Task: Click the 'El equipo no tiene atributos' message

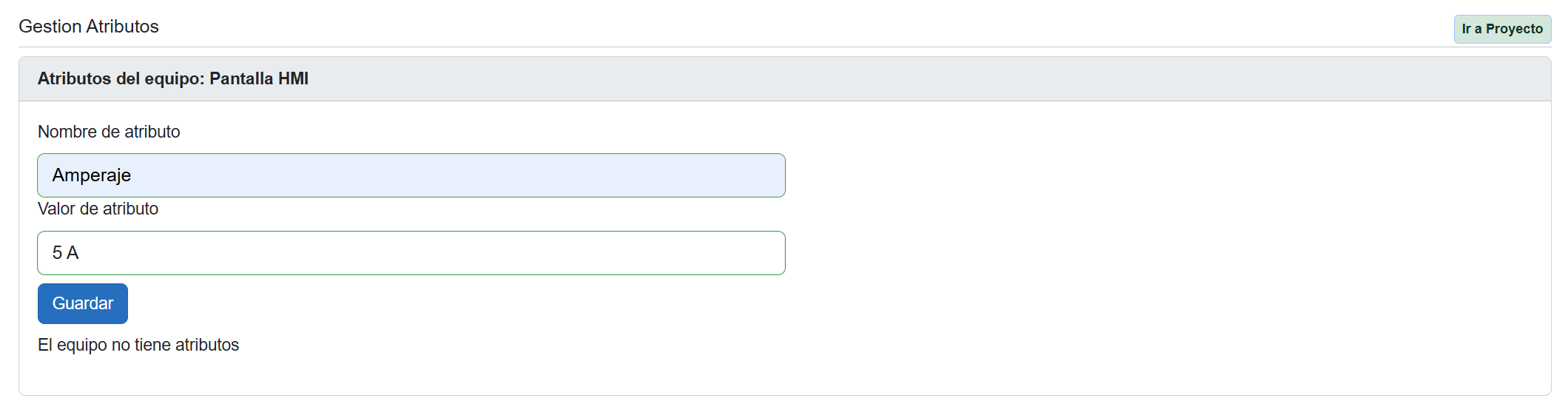Action: (x=138, y=345)
